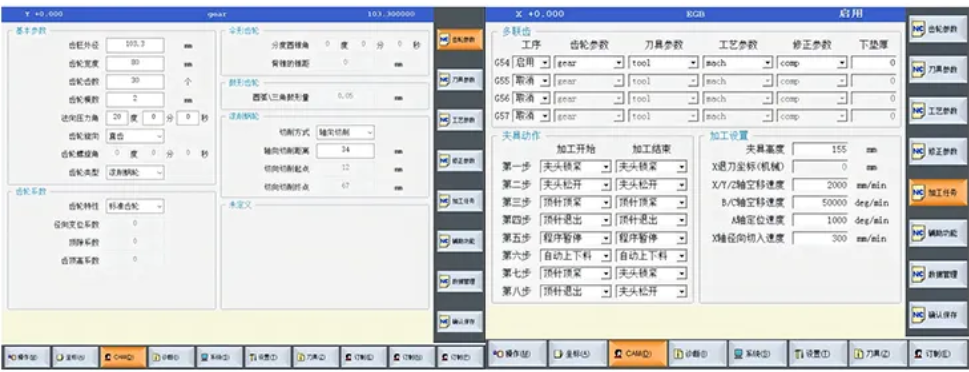
Task: Open 齿轮类型 dropdown in left window
Action: click(x=135, y=172)
